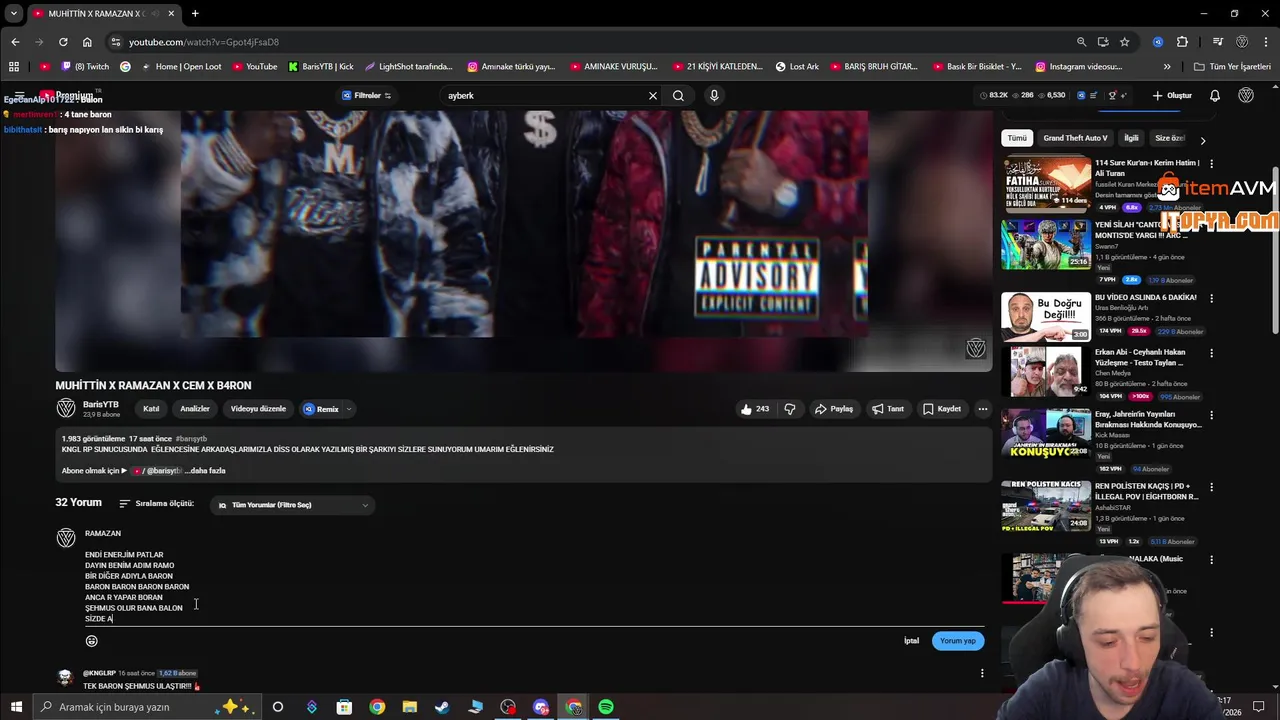The height and width of the screenshot is (720, 1280).
Task: Click the '#barışytb' hashtag link
Action: (x=191, y=439)
